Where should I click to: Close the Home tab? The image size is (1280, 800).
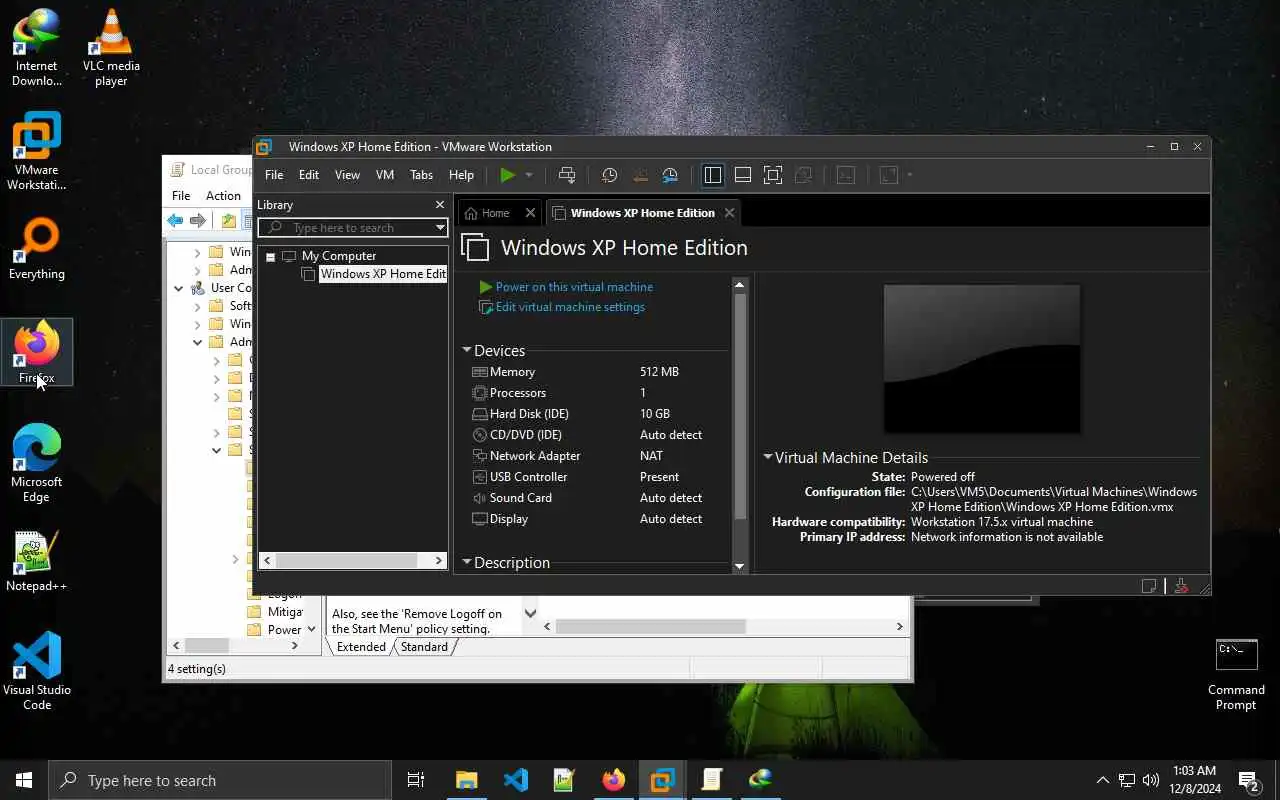pyautogui.click(x=530, y=213)
